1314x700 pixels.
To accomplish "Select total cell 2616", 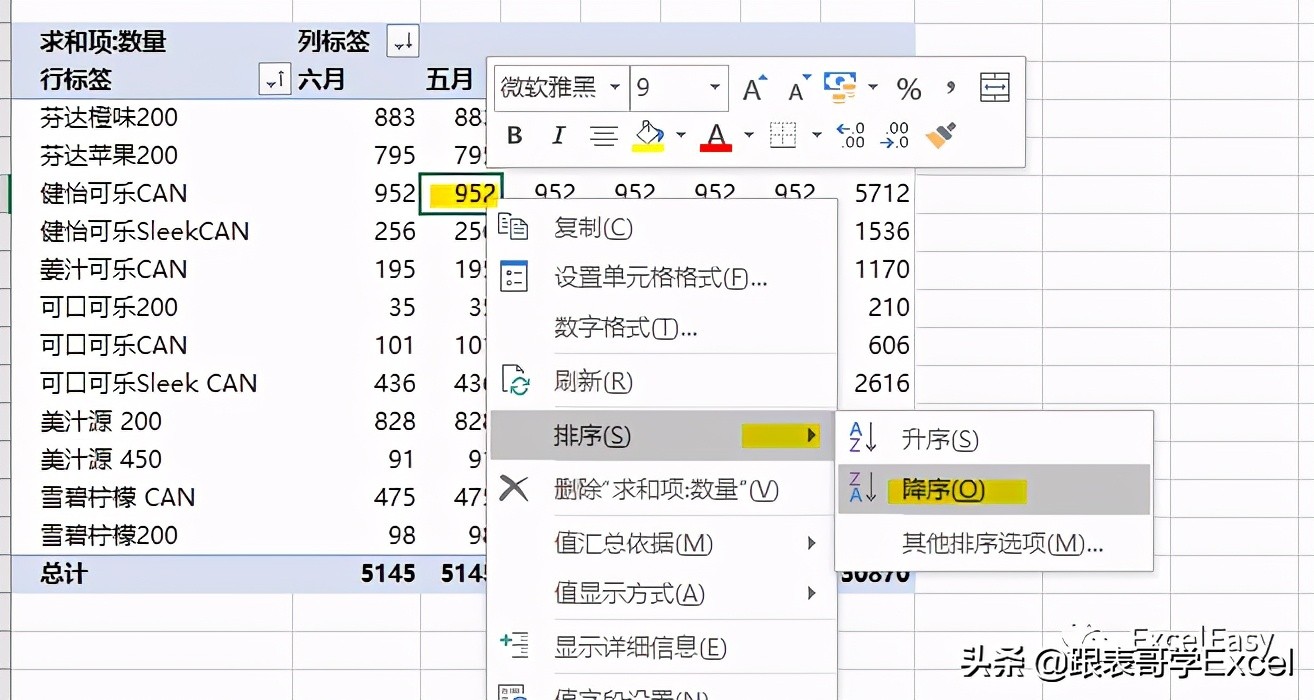I will [882, 383].
